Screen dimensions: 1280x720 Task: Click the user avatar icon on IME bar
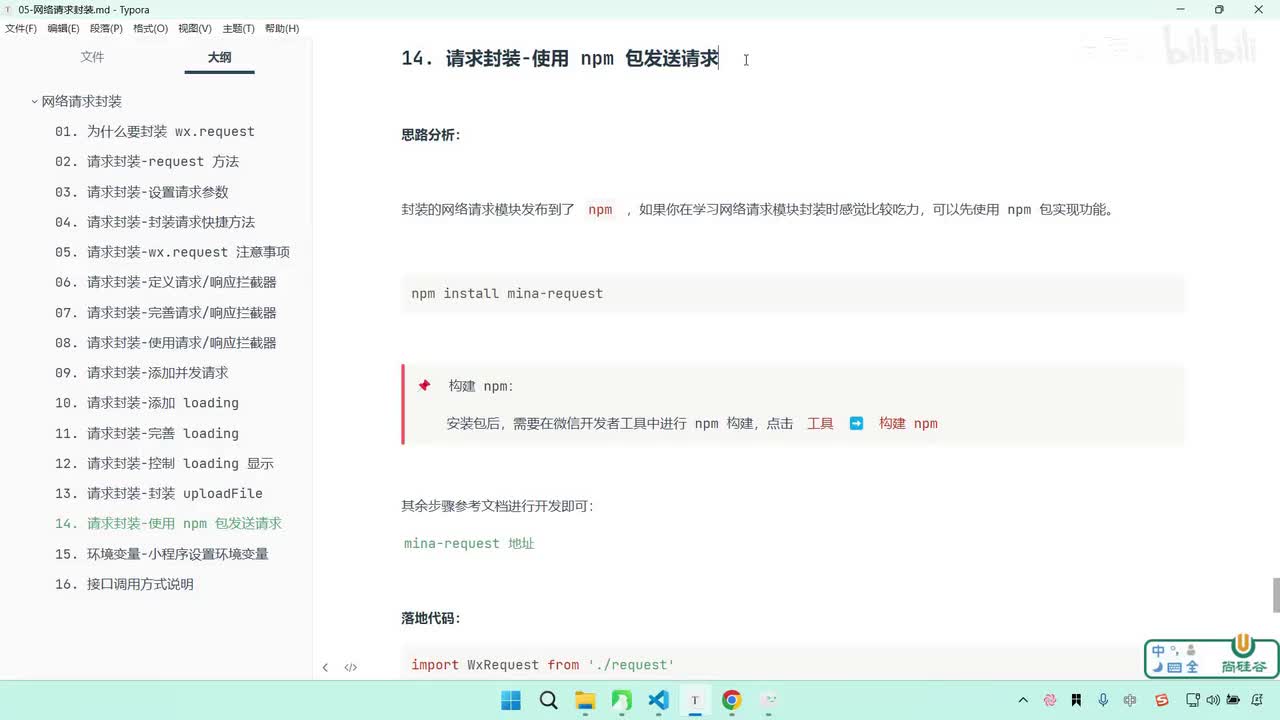tap(1191, 650)
